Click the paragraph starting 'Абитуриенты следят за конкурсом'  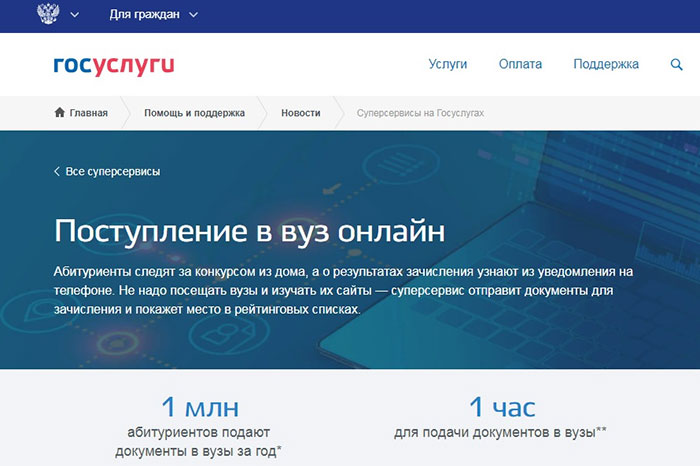[x=343, y=290]
